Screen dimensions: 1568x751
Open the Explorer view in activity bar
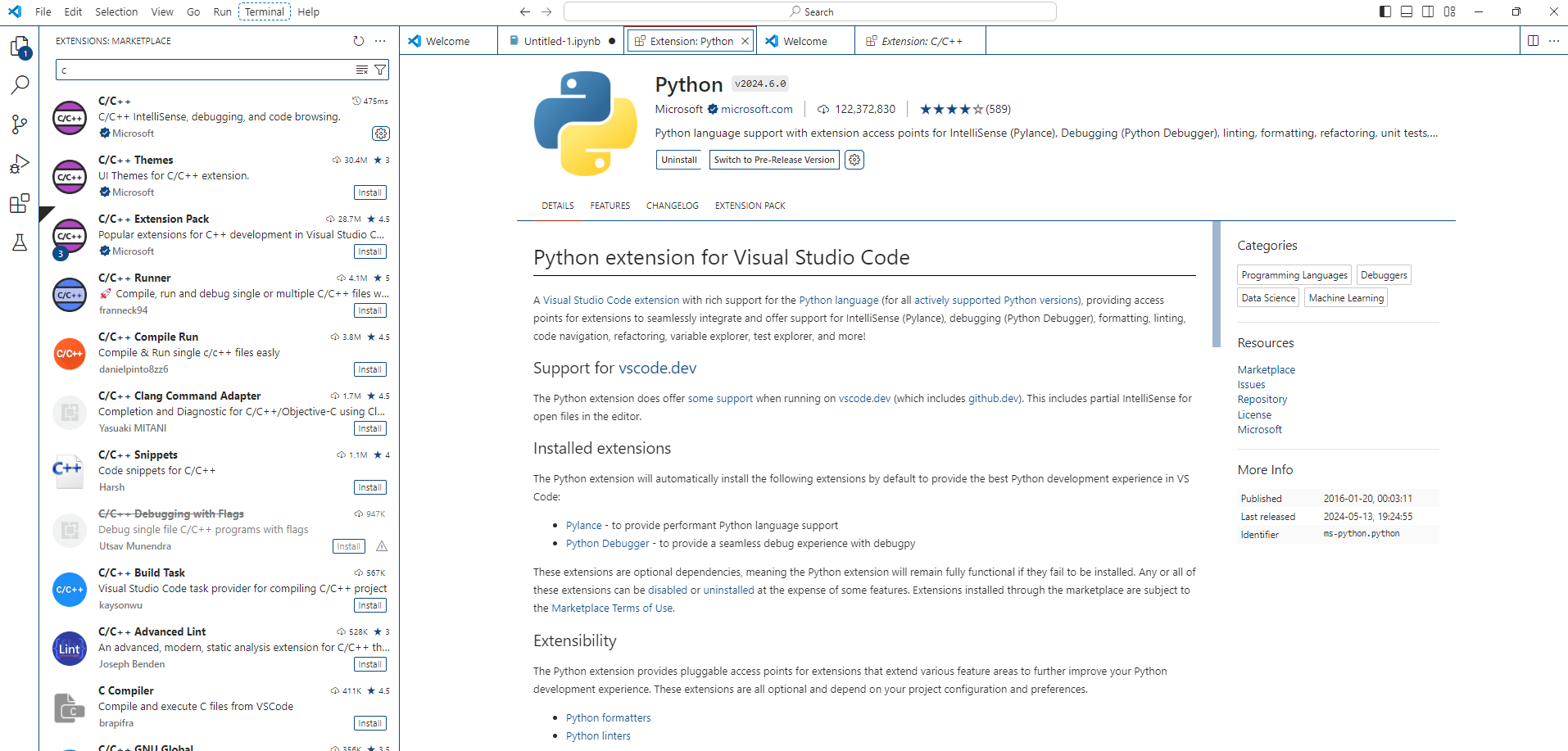(20, 47)
